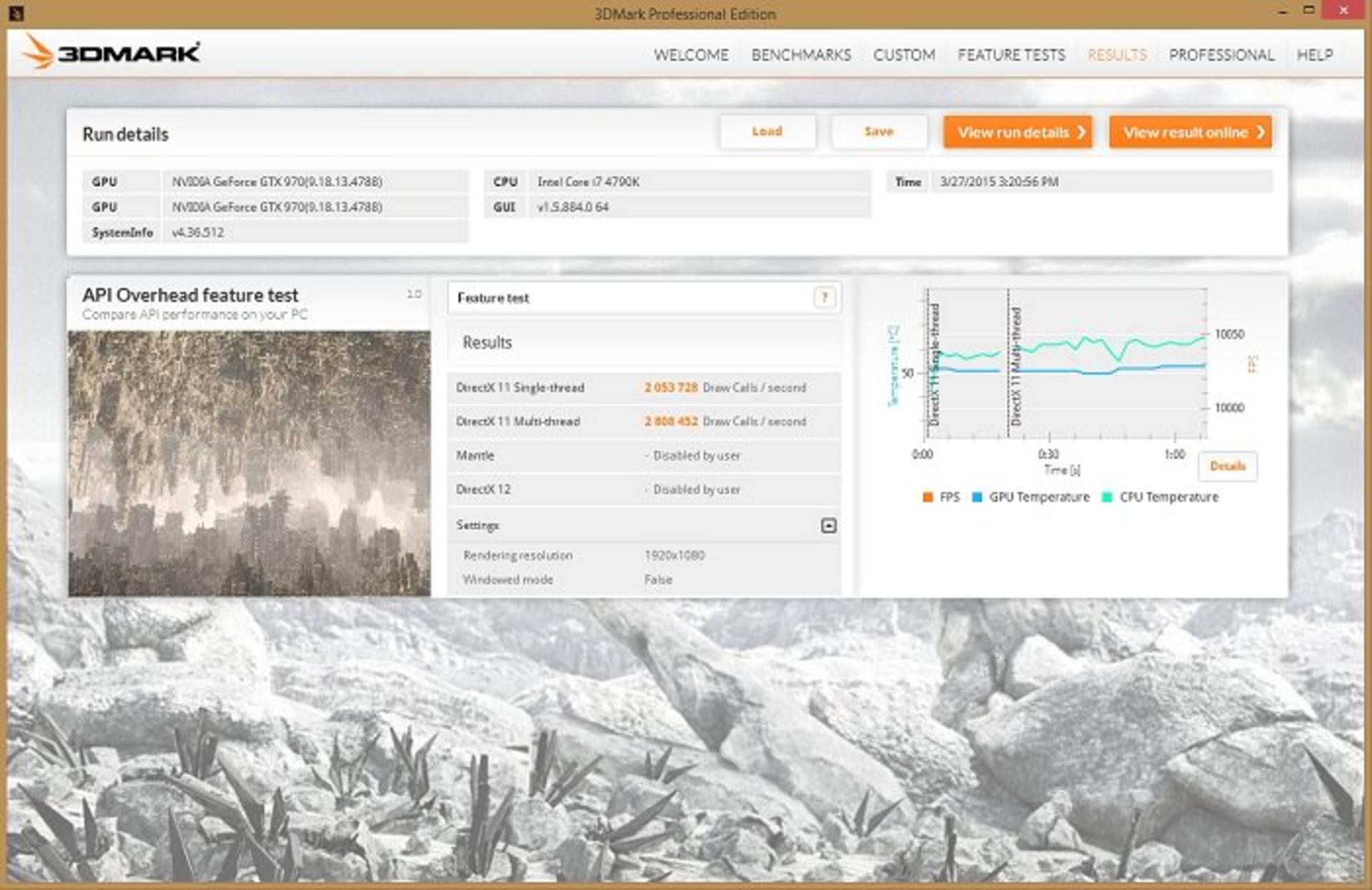Viewport: 1372px width, 890px height.
Task: Click DirectX 11 Multi-thread result row
Action: pos(644,422)
